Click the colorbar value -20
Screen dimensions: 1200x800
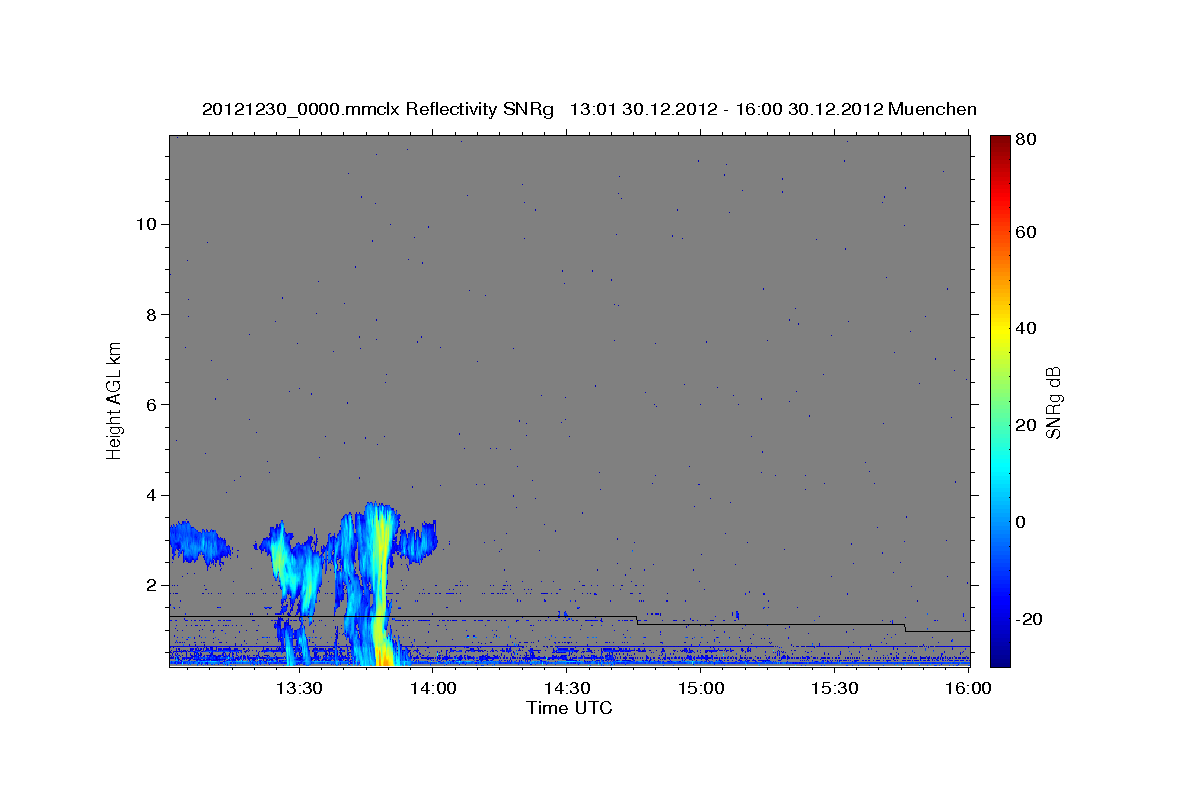[x=1028, y=619]
